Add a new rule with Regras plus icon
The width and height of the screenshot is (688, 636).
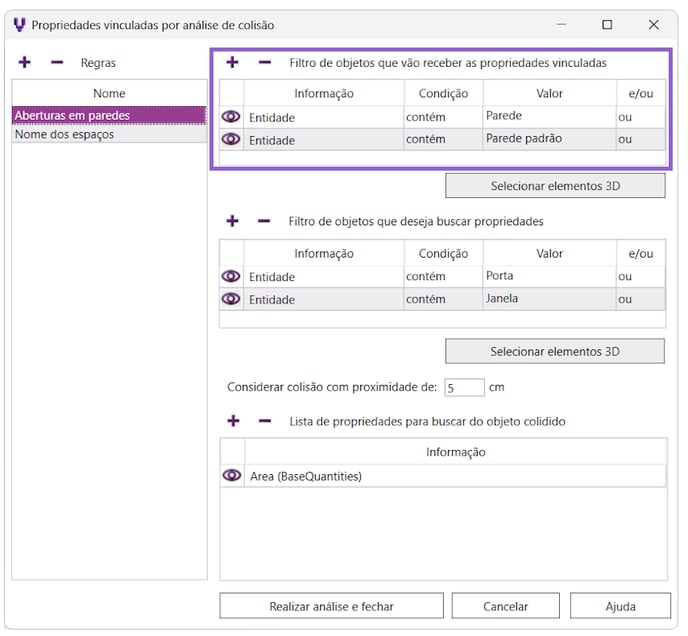tap(25, 62)
